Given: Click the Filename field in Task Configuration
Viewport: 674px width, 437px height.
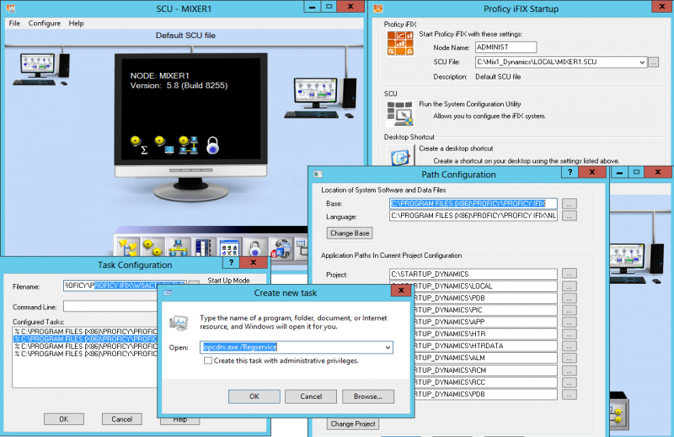Looking at the screenshot, I should [x=124, y=285].
